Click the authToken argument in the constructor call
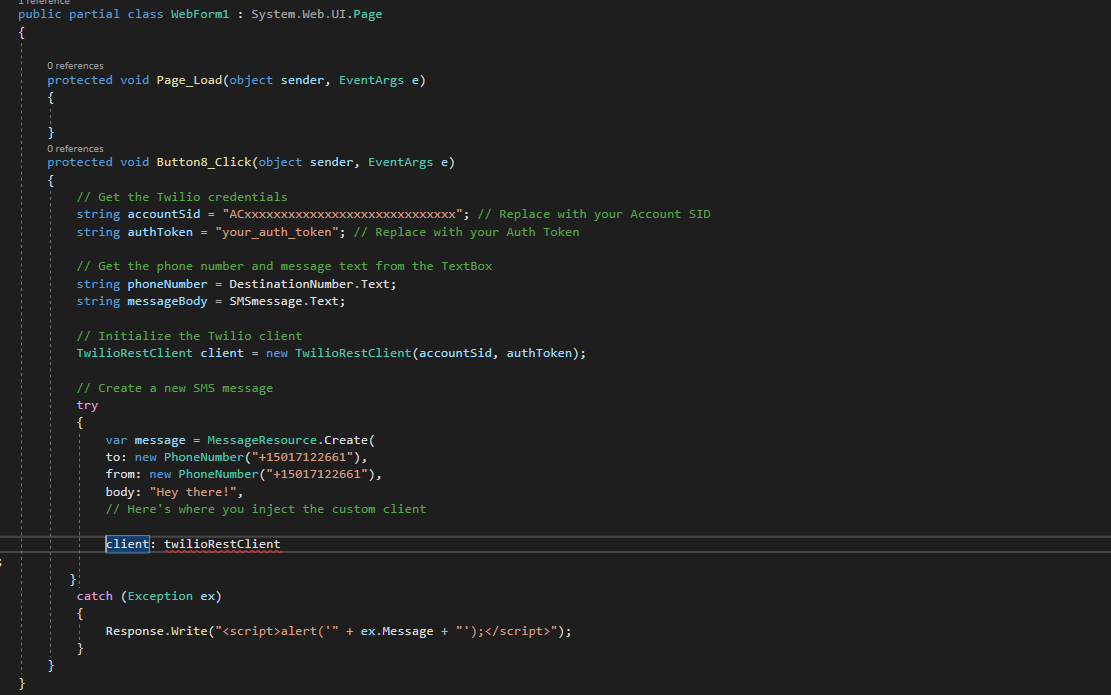Screen dimensions: 1111x695 pyautogui.click(x=538, y=353)
